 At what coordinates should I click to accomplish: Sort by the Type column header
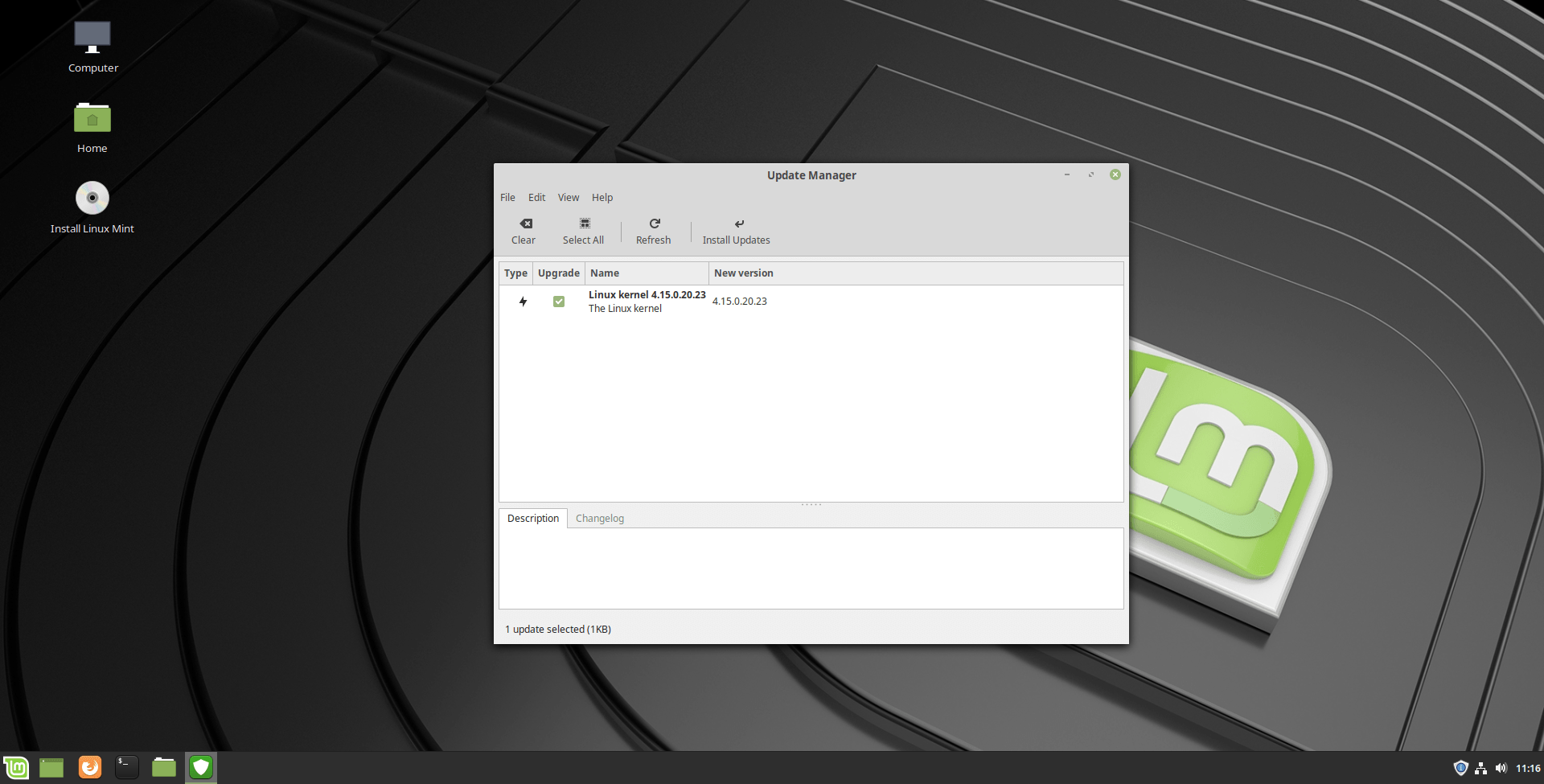pyautogui.click(x=515, y=273)
